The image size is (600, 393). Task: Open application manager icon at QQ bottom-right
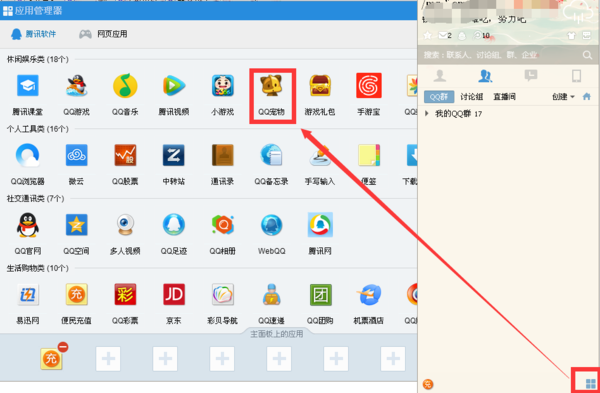[591, 383]
